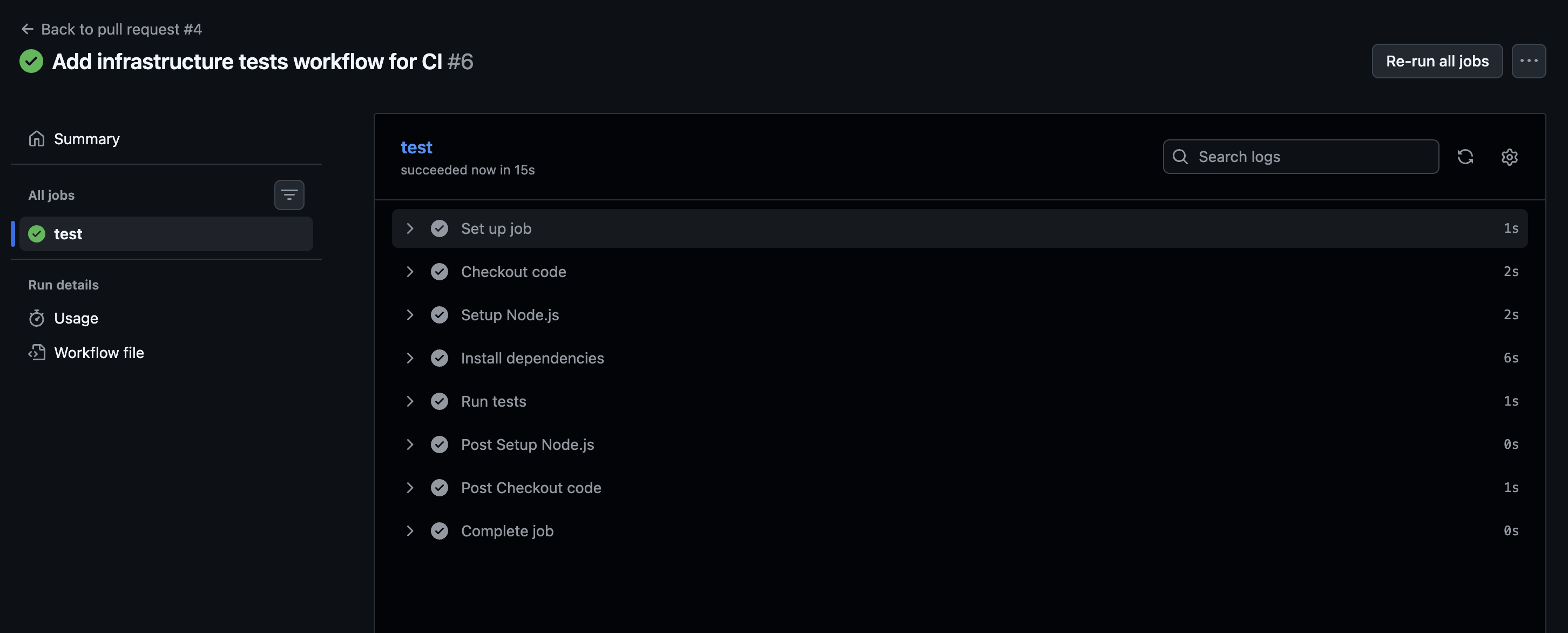Click the Usage stopwatch icon
This screenshot has height=633, width=1568.
[37, 318]
